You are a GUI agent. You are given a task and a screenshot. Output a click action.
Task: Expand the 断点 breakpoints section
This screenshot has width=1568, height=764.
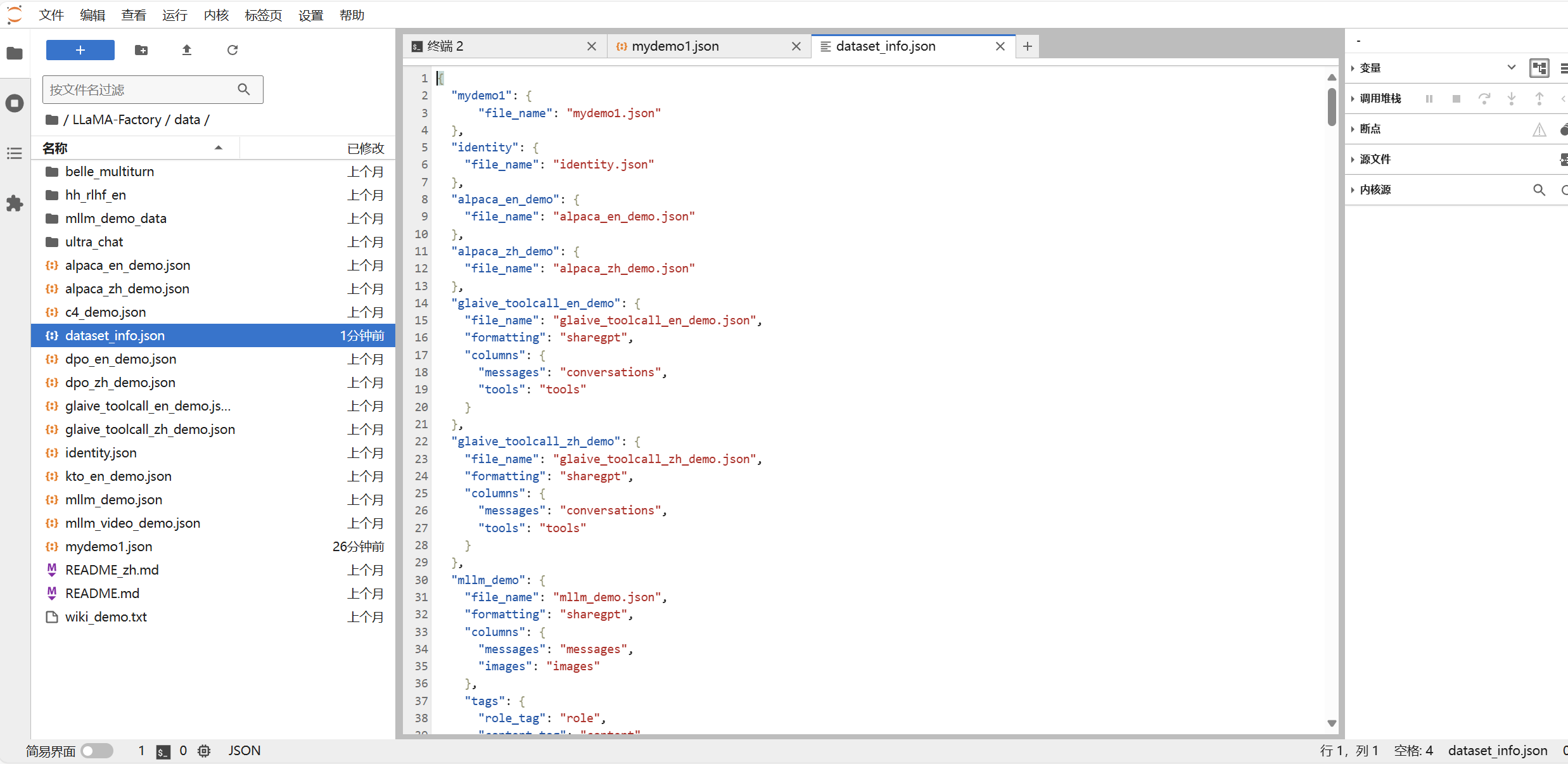coord(1370,129)
